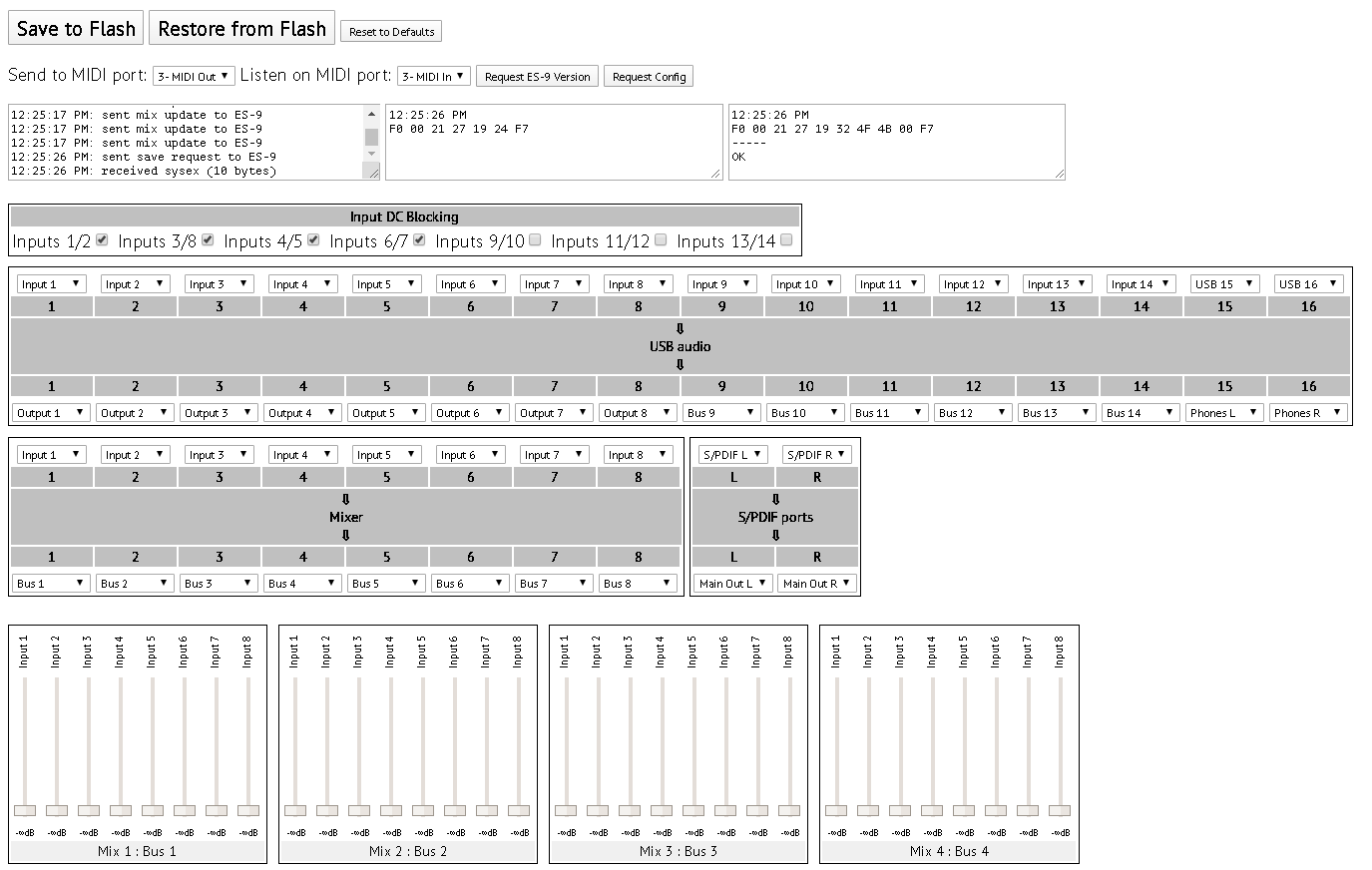
Task: Open the Bus 1 mixer output dropdown
Action: click(51, 583)
